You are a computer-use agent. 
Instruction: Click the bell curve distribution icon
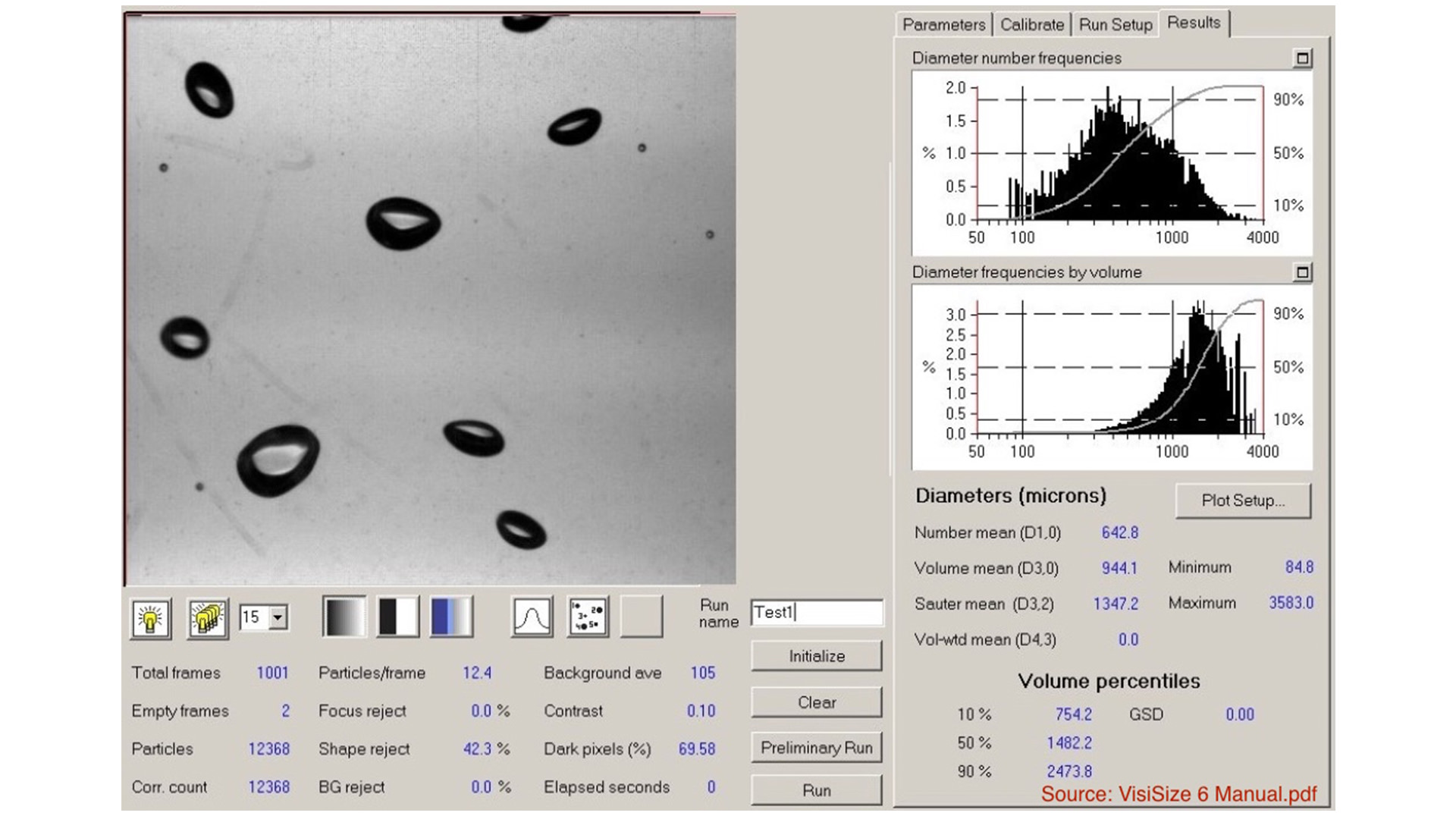coord(532,617)
